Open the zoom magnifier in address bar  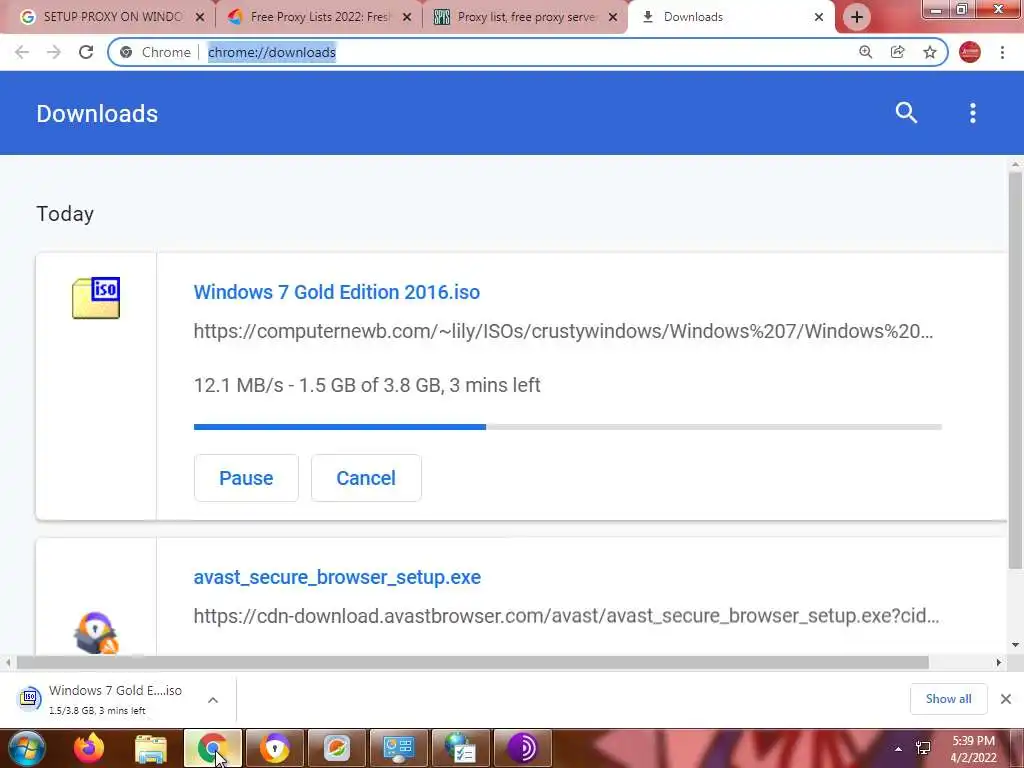(865, 52)
